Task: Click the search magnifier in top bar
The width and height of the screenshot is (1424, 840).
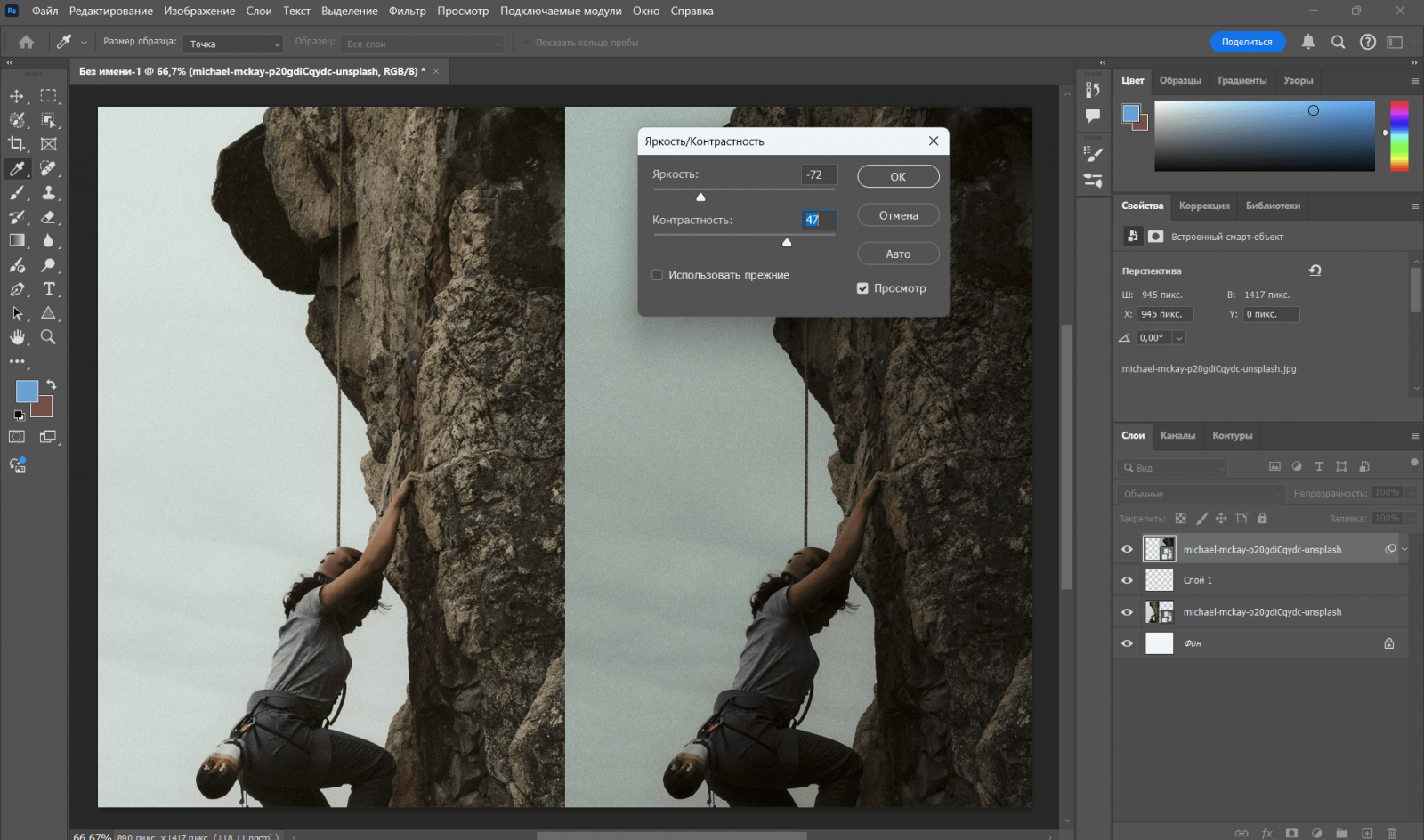Action: [x=1338, y=42]
